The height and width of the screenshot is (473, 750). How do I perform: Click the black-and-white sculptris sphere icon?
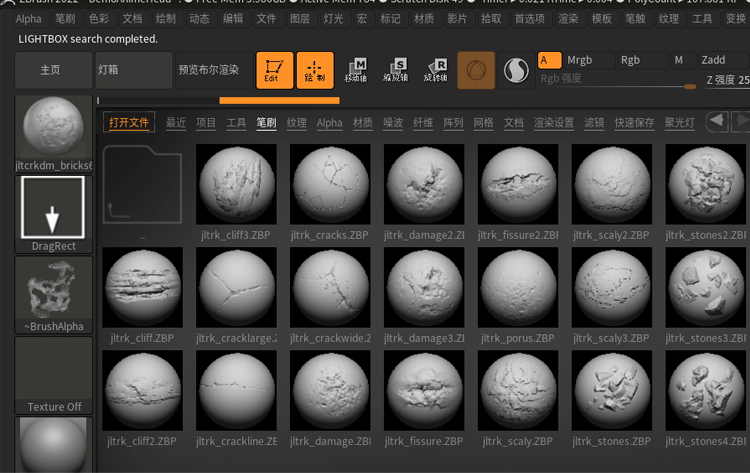coord(517,70)
